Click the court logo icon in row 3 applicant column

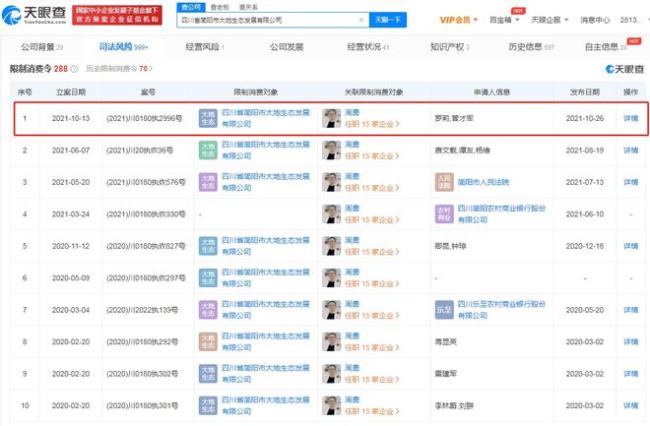pyautogui.click(x=444, y=182)
